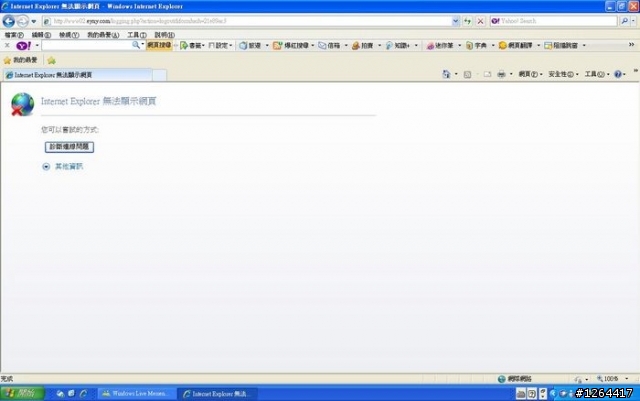Image resolution: width=640 pixels, height=401 pixels.
Task: Click the search magnifier button by Yahoo! Search
Action: tap(624, 21)
